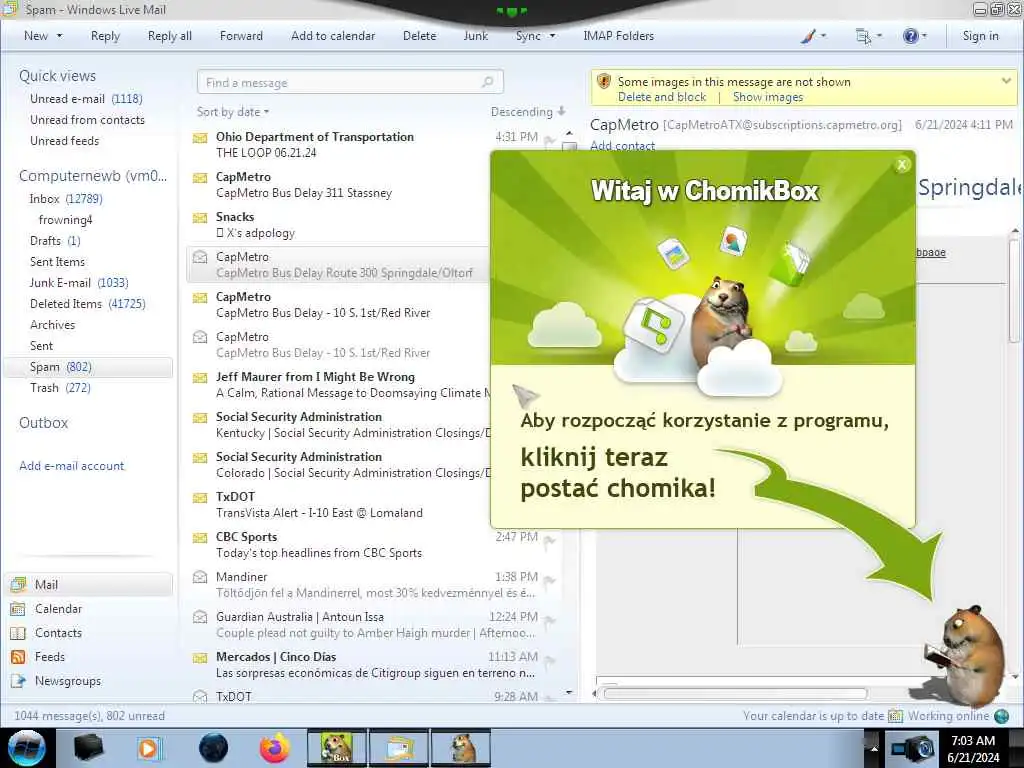Select Unread feeds quick view

pos(65,140)
